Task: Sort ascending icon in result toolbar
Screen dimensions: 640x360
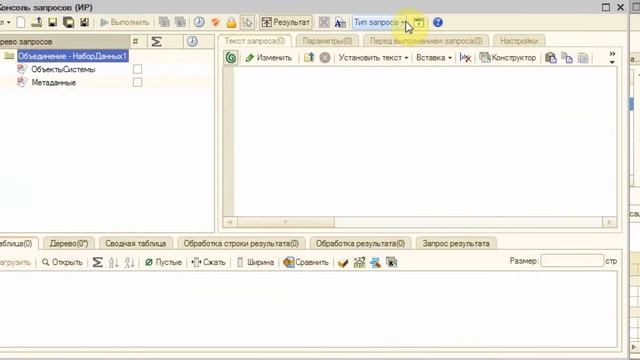Action: [113, 262]
